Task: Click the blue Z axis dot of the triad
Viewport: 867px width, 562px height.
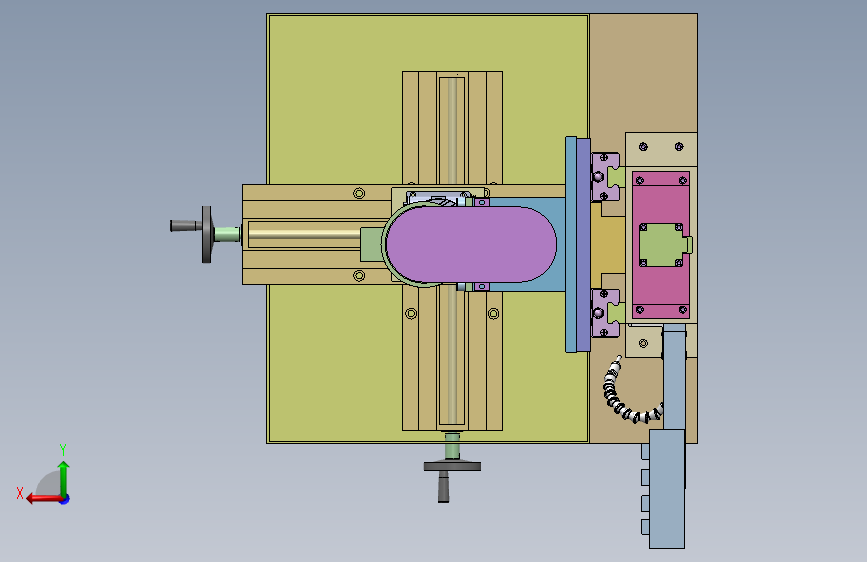Action: point(65,499)
